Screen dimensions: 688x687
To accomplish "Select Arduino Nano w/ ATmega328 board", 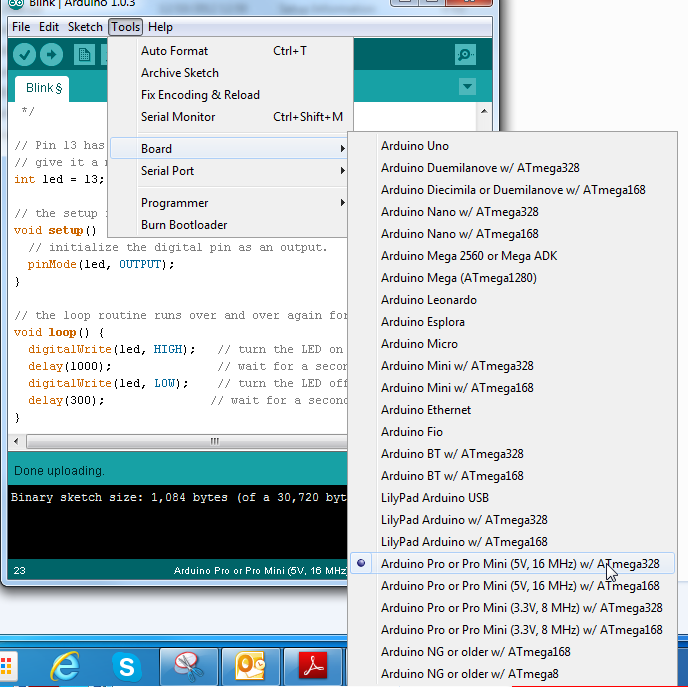I will [512, 212].
